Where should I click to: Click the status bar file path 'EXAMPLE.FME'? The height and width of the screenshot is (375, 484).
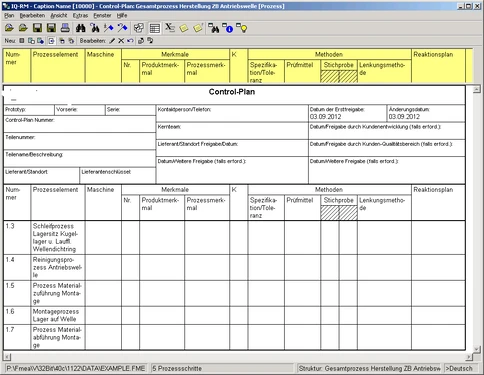tap(76, 368)
